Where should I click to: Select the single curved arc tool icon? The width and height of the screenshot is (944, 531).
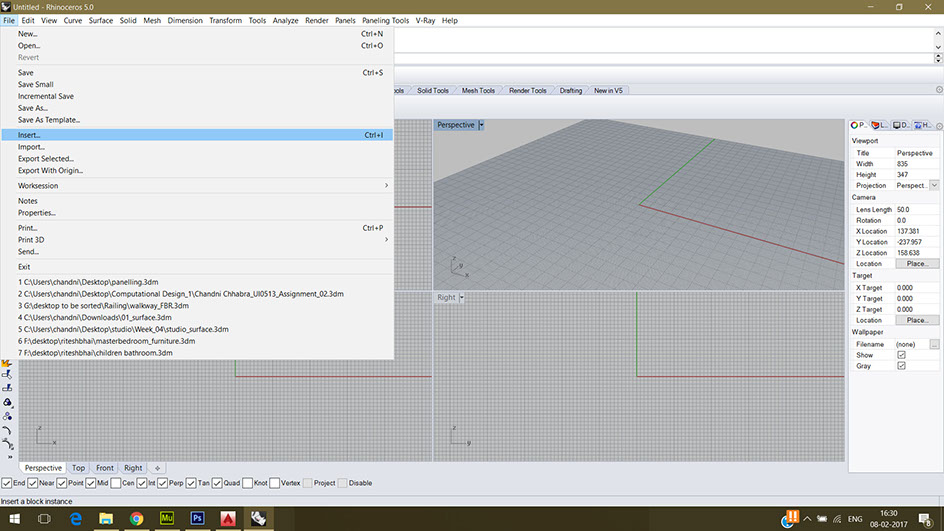coord(7,430)
